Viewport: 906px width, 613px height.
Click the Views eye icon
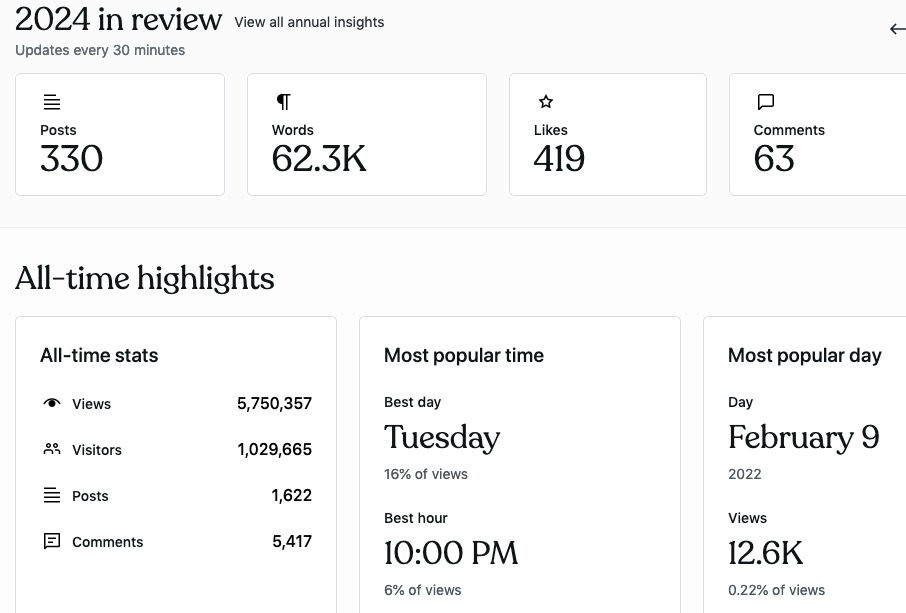tap(52, 404)
